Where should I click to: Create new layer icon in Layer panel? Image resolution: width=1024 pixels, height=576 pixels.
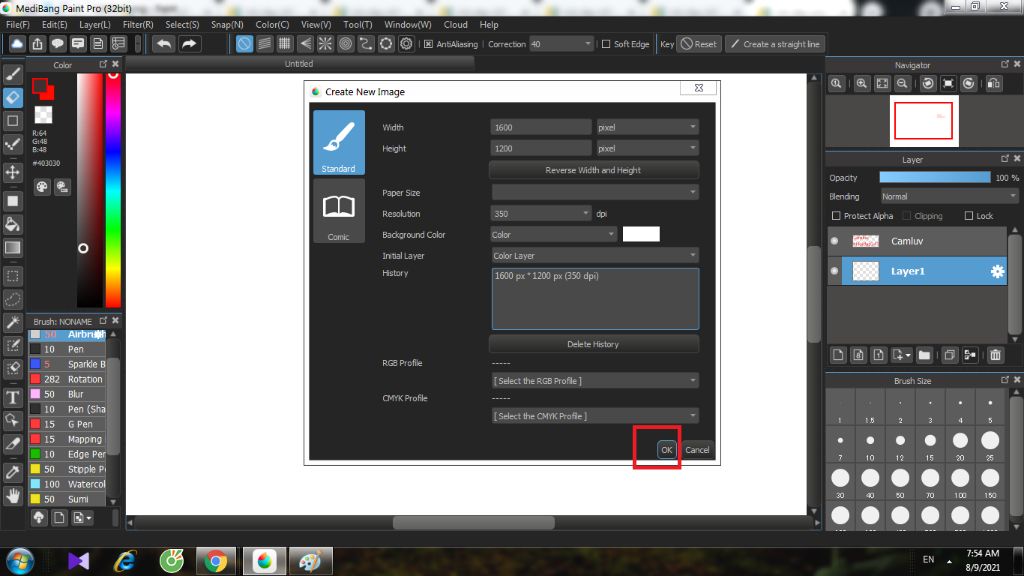[x=838, y=355]
